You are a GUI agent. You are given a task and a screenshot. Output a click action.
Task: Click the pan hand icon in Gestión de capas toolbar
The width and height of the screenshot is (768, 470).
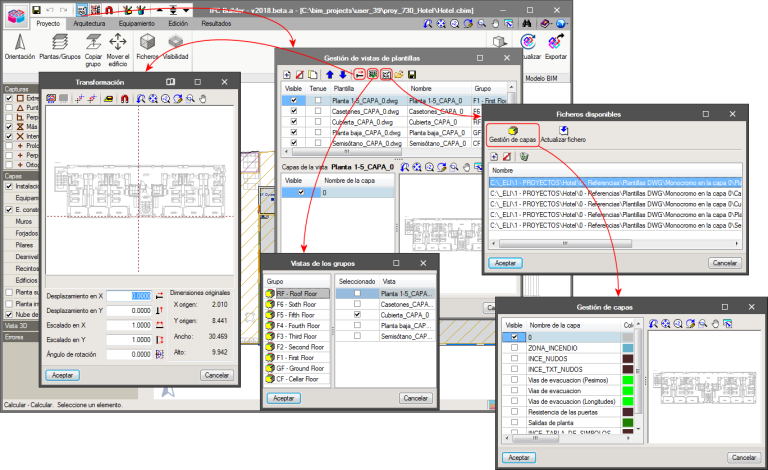(715, 324)
